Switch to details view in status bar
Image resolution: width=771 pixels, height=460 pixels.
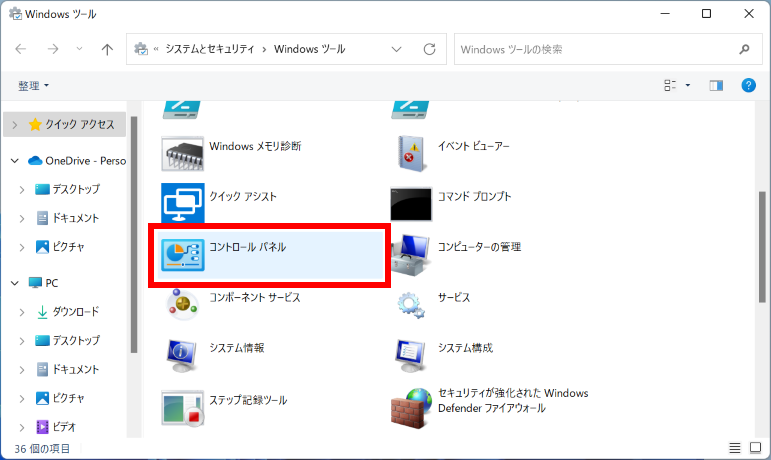coord(735,448)
